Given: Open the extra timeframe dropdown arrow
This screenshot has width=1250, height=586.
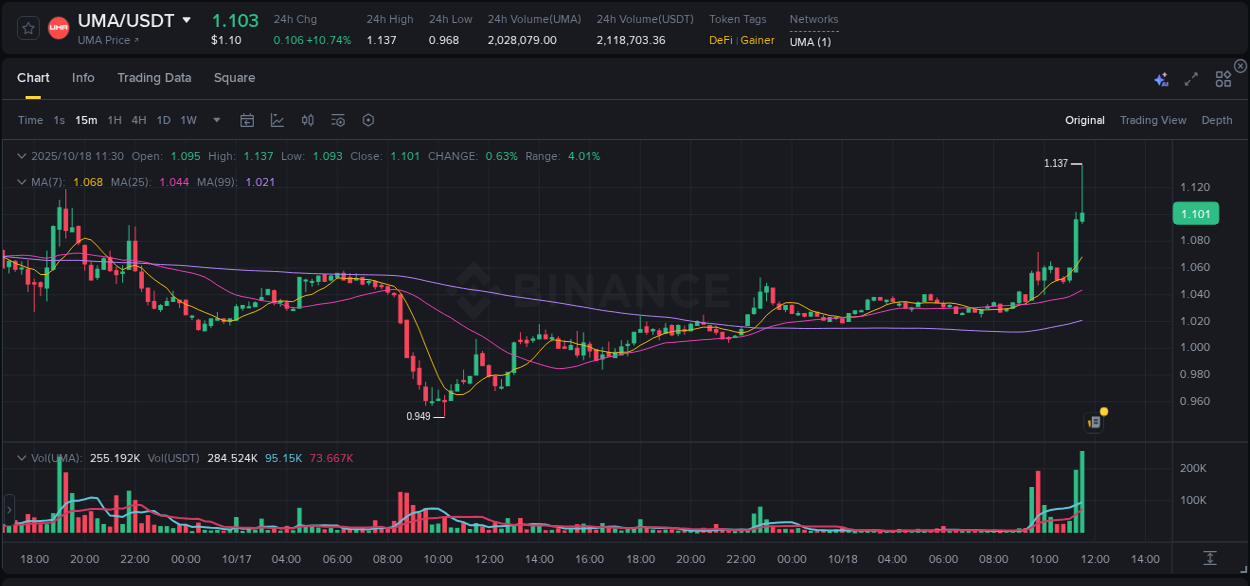Looking at the screenshot, I should (215, 120).
